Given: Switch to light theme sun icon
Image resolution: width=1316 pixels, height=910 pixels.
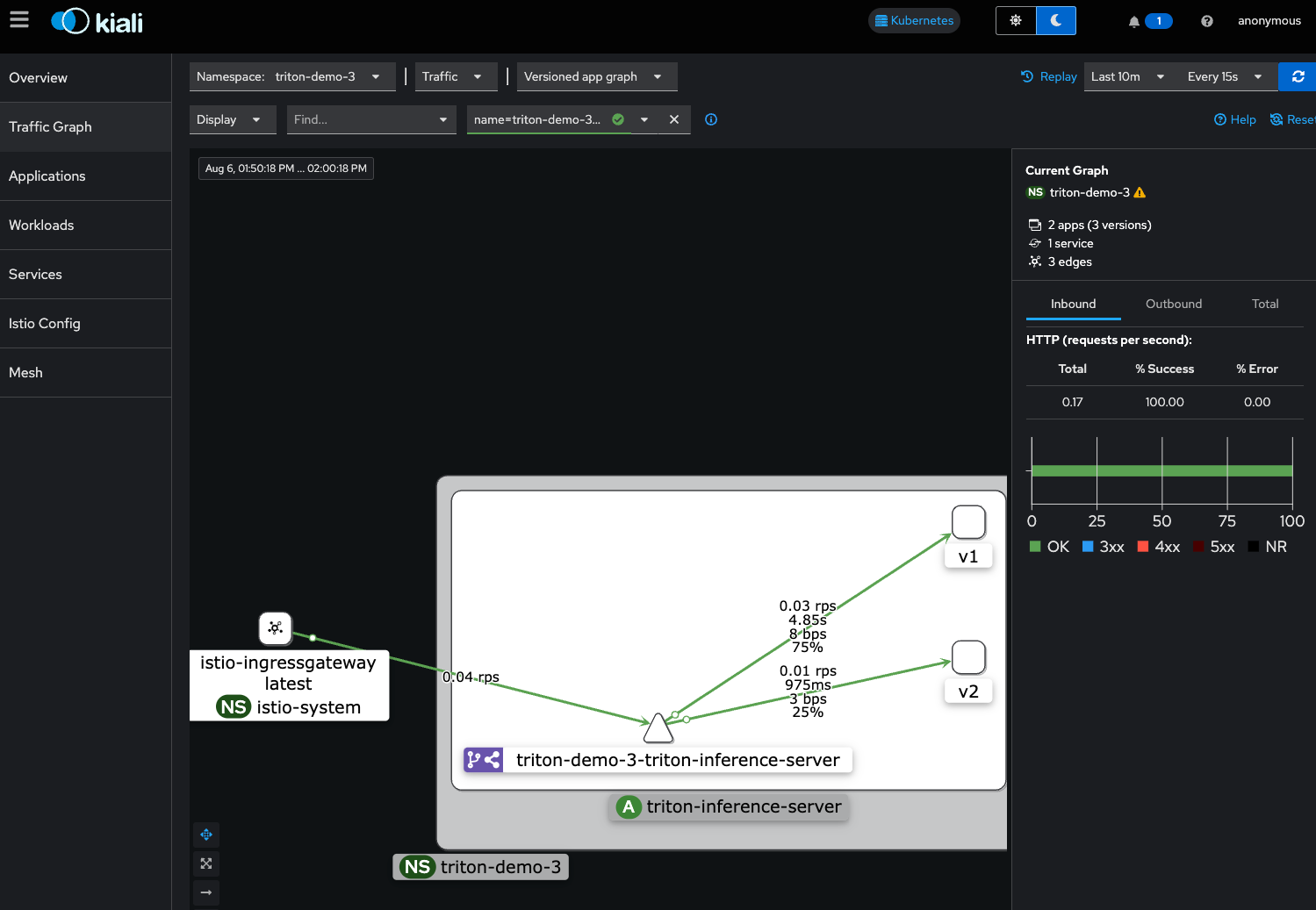Looking at the screenshot, I should [1016, 20].
